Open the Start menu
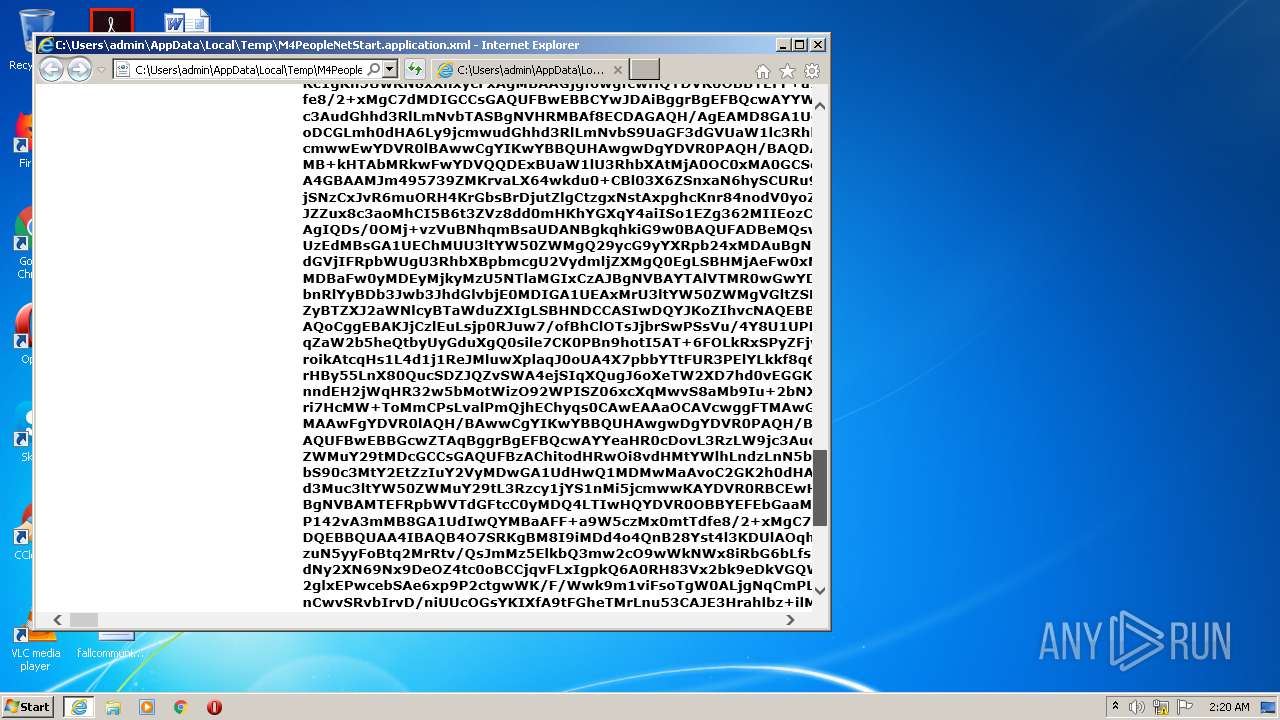 click(27, 706)
